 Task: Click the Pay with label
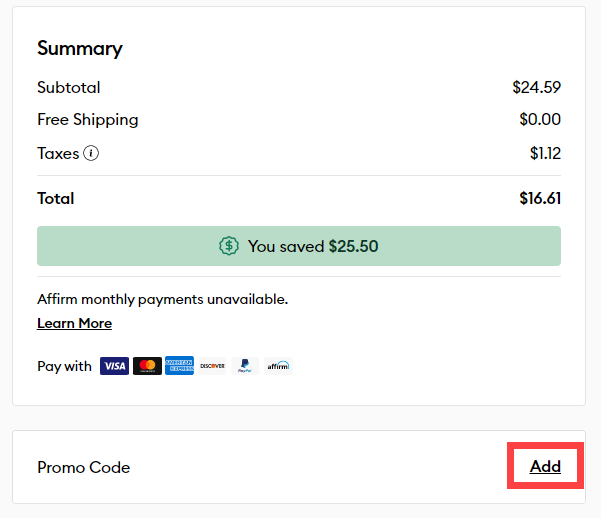click(x=64, y=366)
